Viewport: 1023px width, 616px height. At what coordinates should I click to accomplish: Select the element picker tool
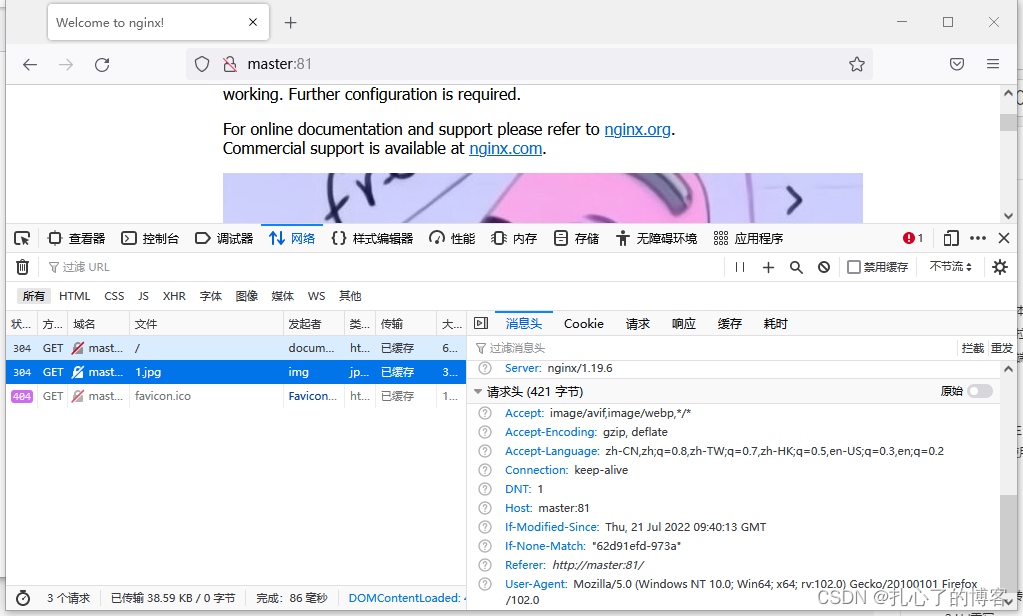[21, 238]
